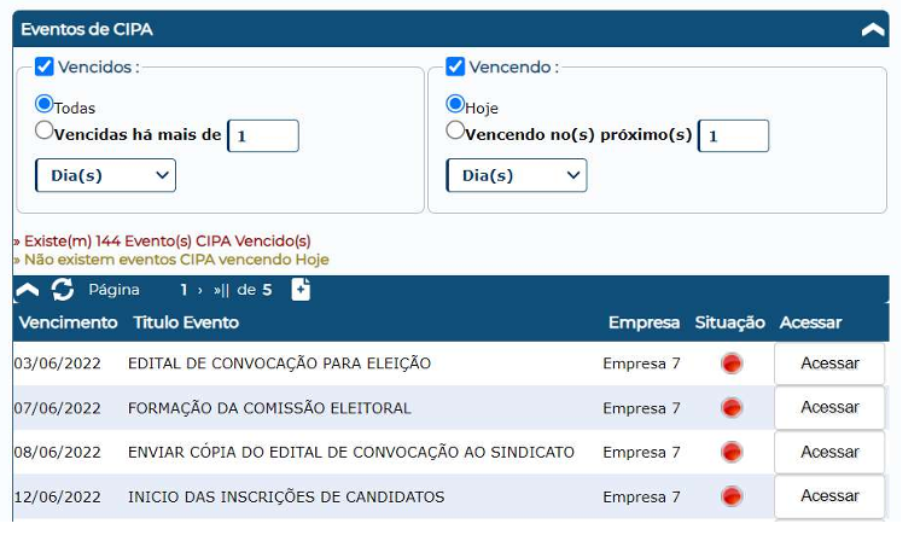Click the add new document icon

(x=301, y=290)
